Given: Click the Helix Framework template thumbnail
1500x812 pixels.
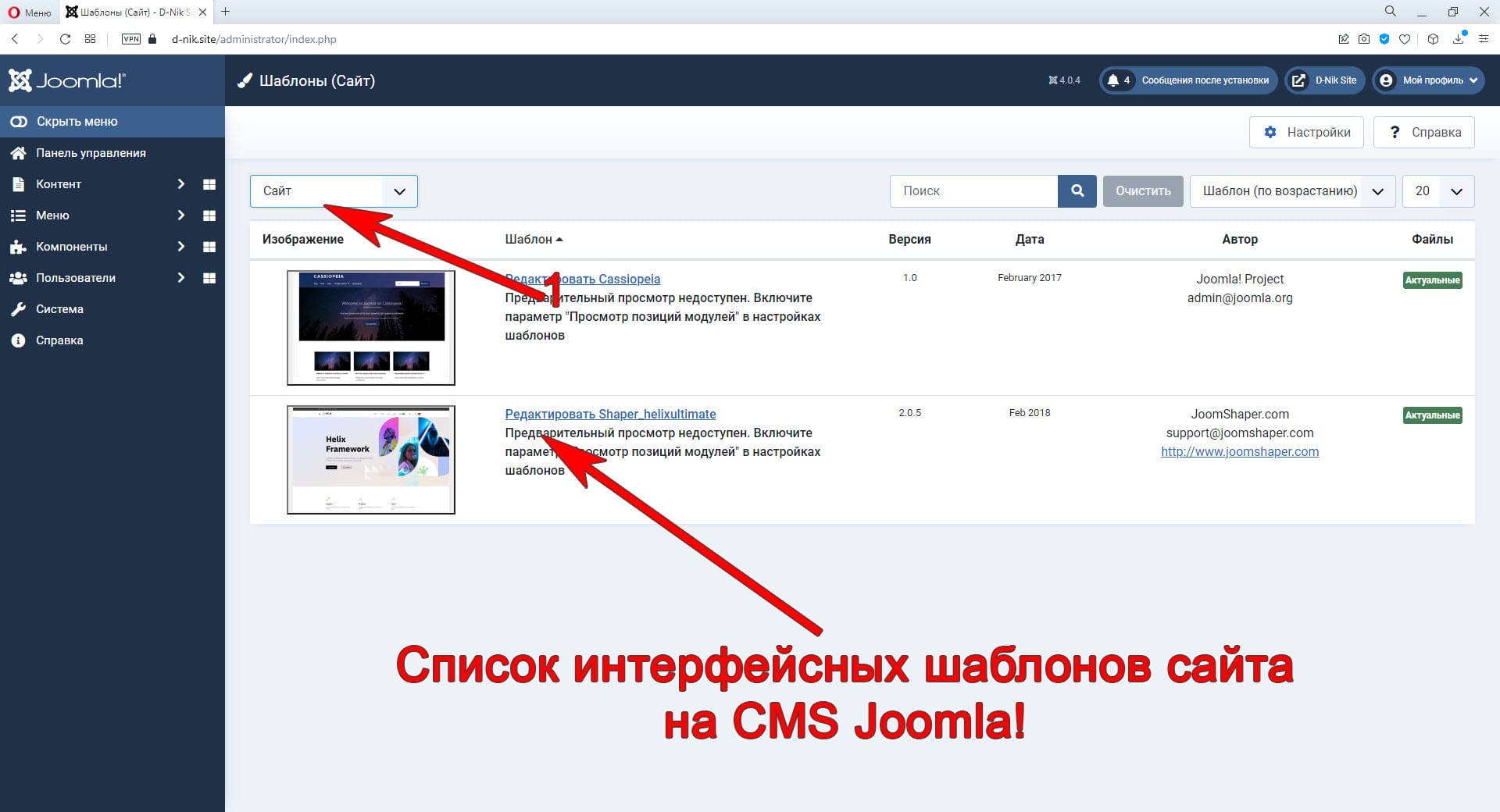Looking at the screenshot, I should point(371,460).
